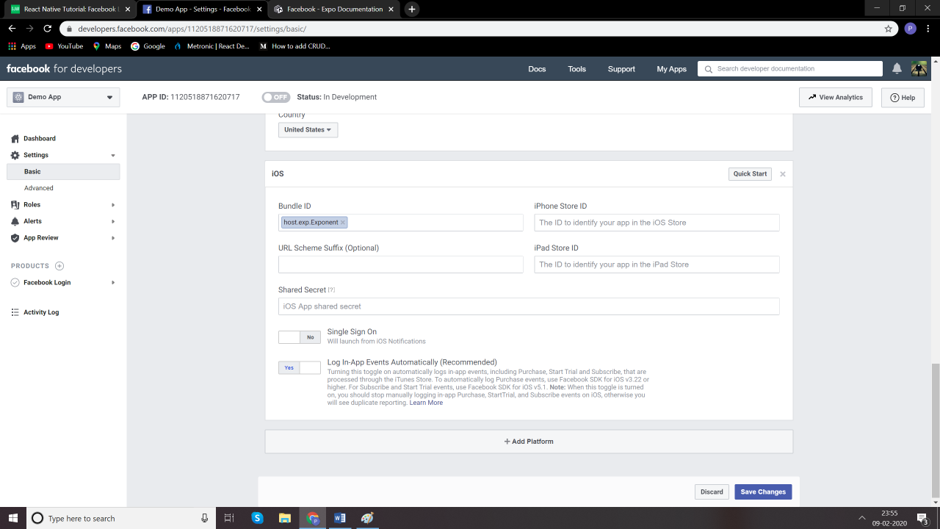Screen dimensions: 940x529
Task: Collapse Settings section arrow in sidebar
Action: (113, 155)
